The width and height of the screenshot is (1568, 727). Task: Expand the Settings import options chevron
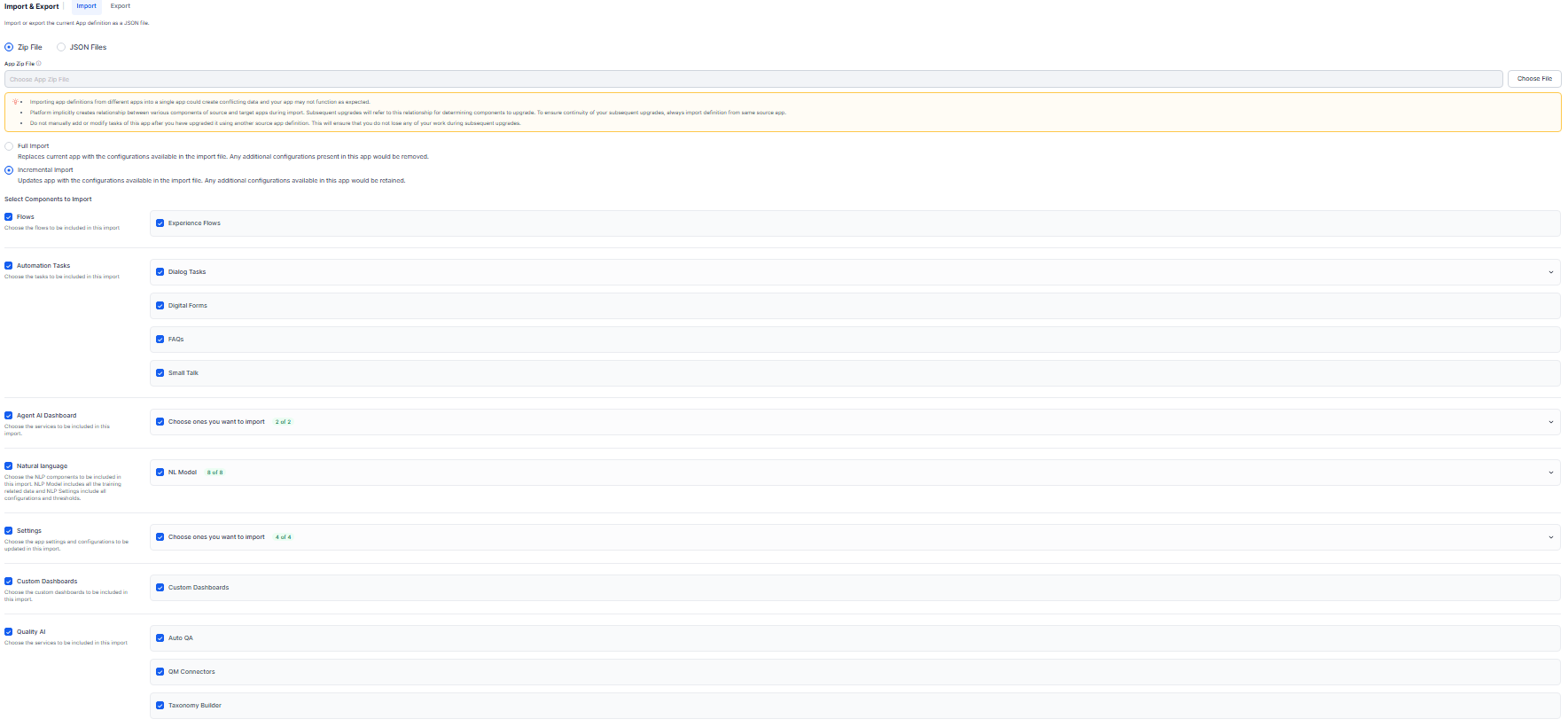click(1550, 537)
